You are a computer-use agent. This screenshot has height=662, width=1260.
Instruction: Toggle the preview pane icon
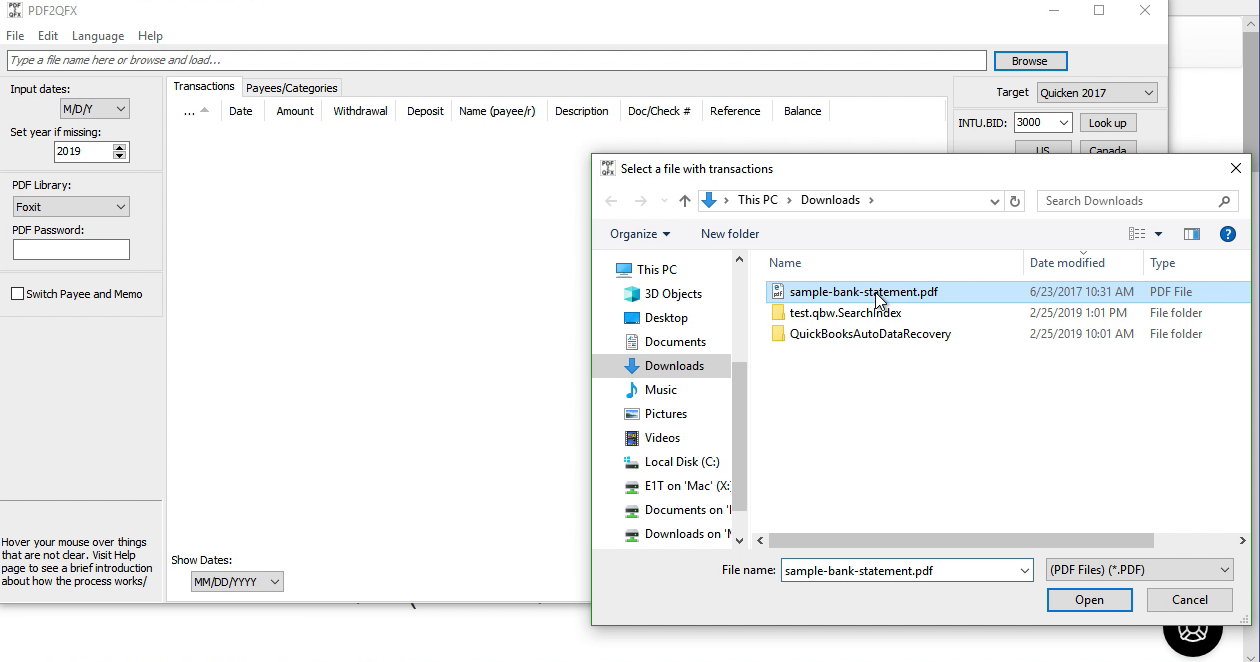(x=1192, y=234)
